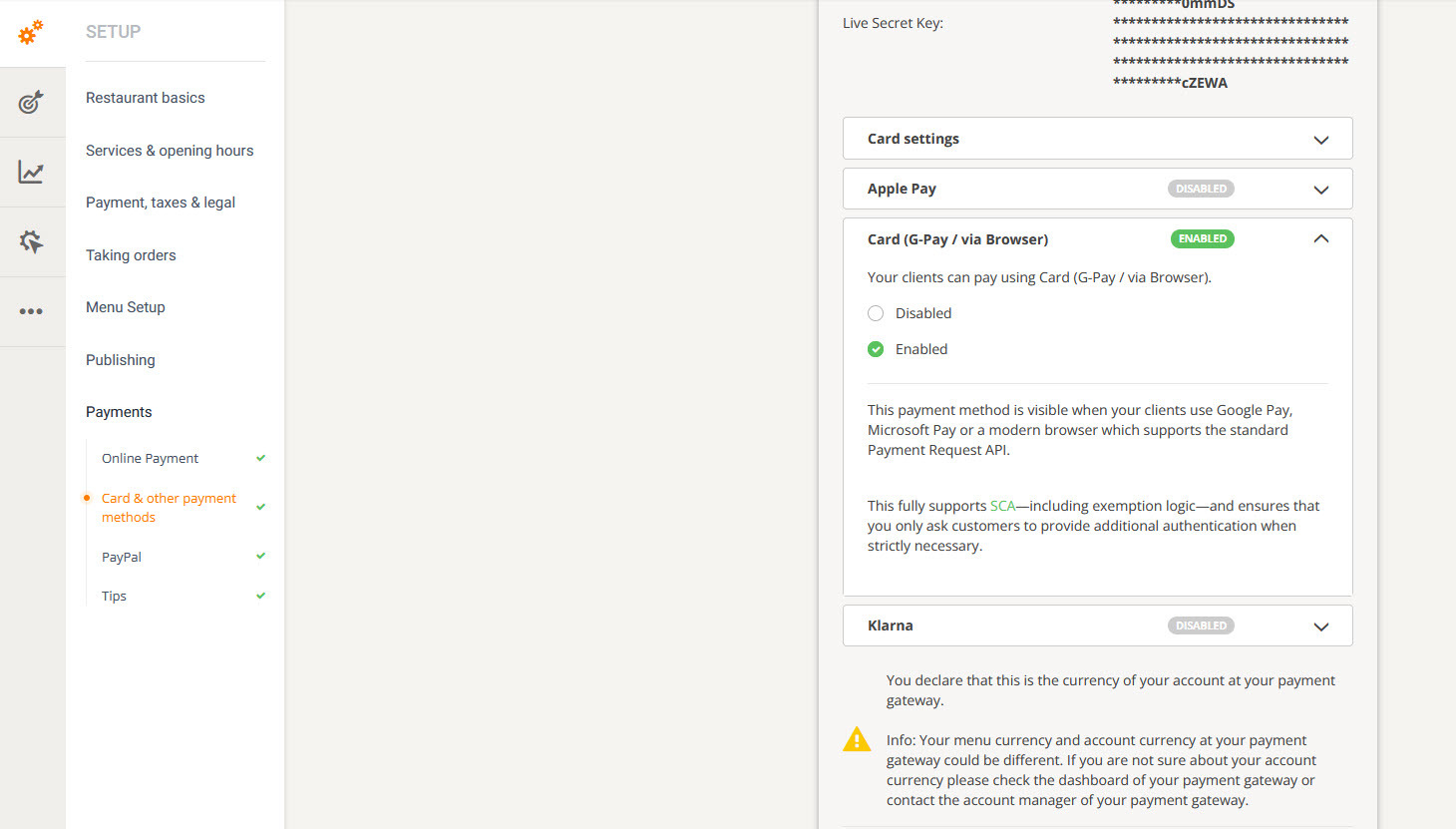
Task: Click the green ENABLED badge
Action: (1202, 238)
